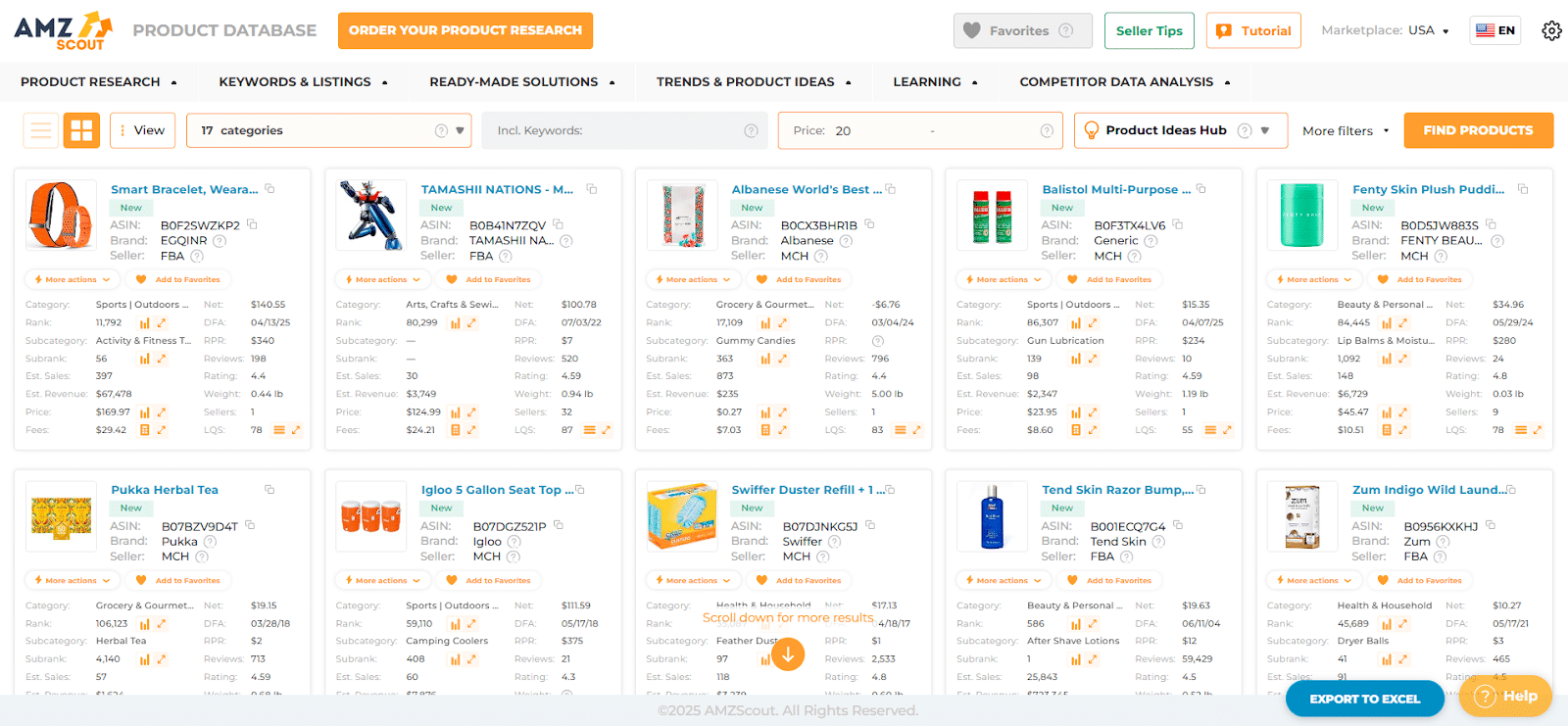
Task: Expand More actions for Albanese product
Action: (x=694, y=279)
